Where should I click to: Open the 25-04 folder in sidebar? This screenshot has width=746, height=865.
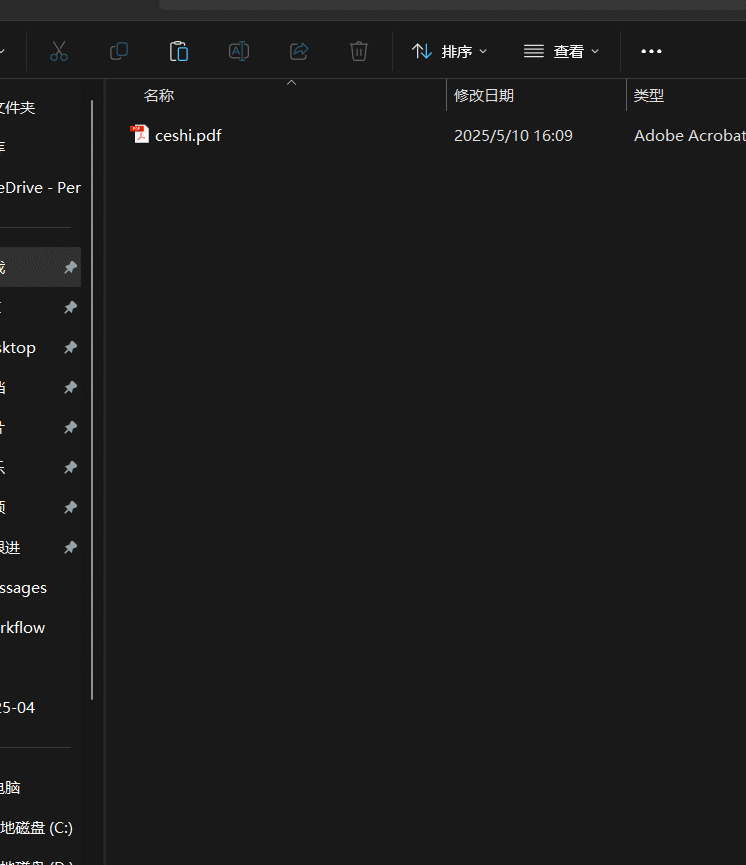pos(17,708)
